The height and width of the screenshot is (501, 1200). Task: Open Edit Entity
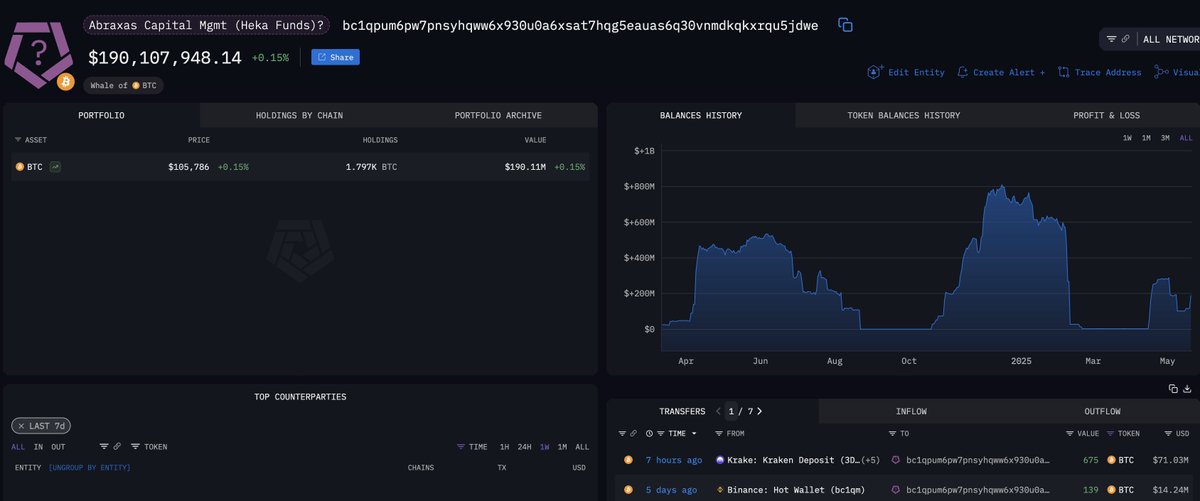click(906, 72)
